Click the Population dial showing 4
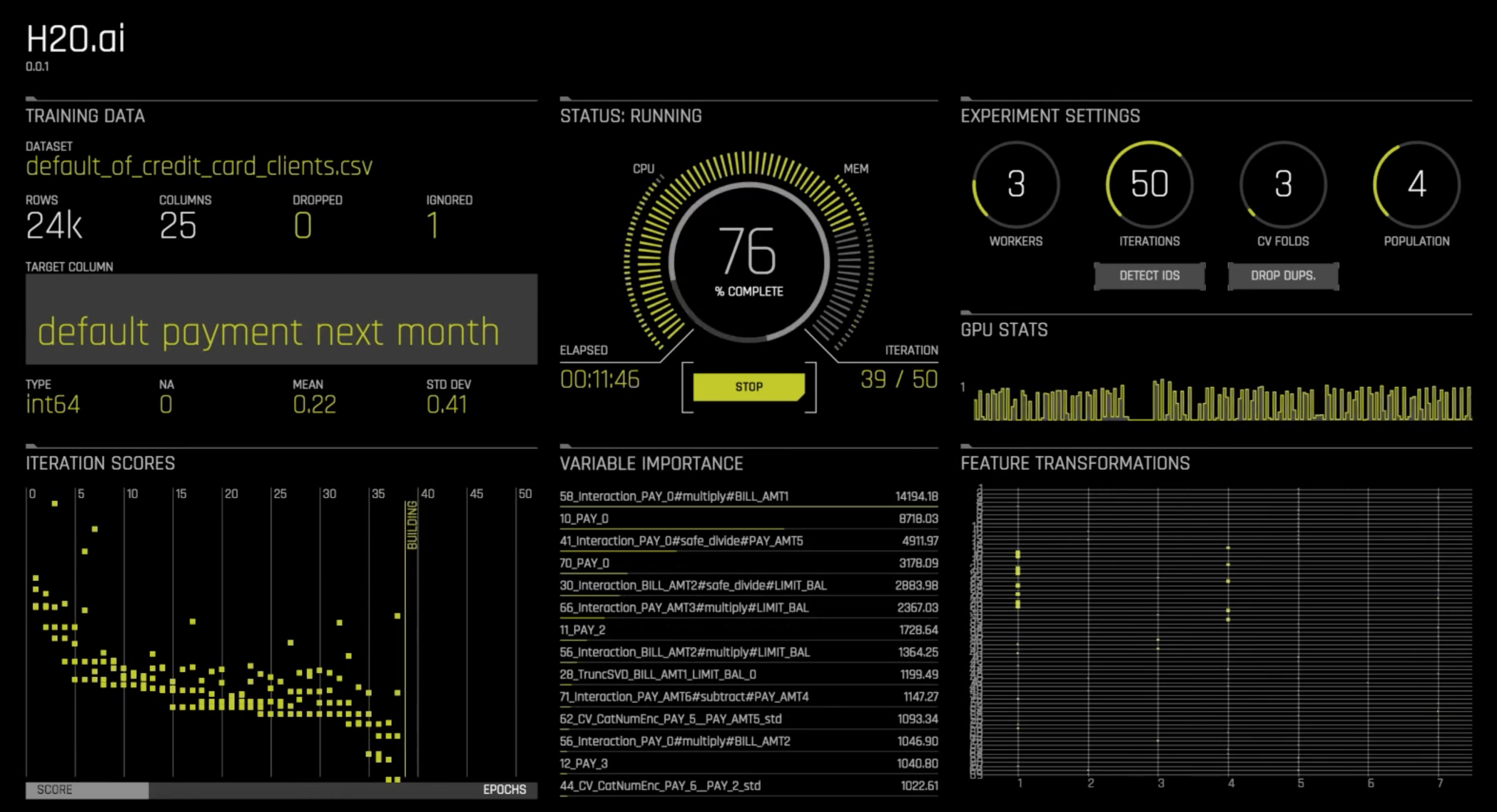Screen dimensions: 1497x812 point(1416,184)
